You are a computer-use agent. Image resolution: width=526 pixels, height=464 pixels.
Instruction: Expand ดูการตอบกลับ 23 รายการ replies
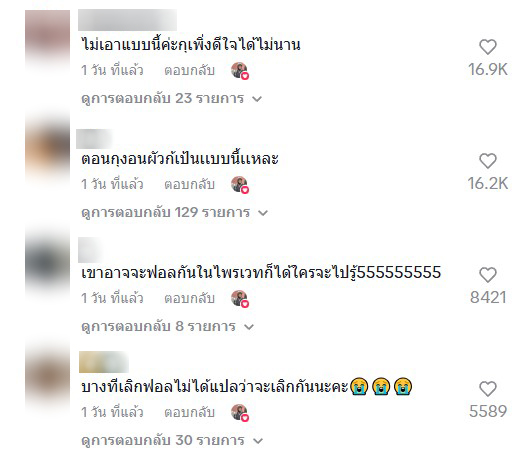click(x=171, y=99)
